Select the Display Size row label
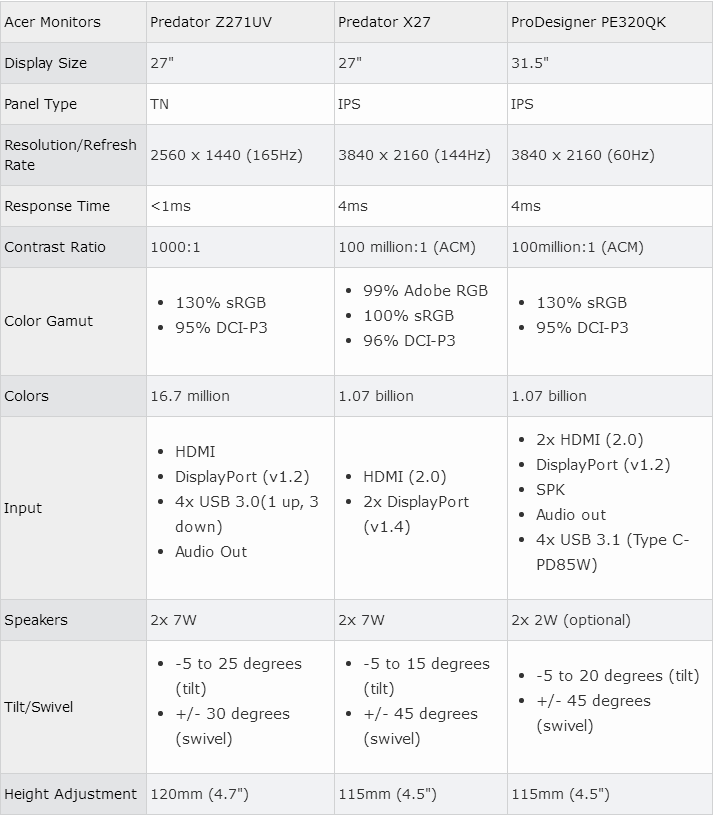Viewport: 715px width, 817px height. tap(46, 63)
